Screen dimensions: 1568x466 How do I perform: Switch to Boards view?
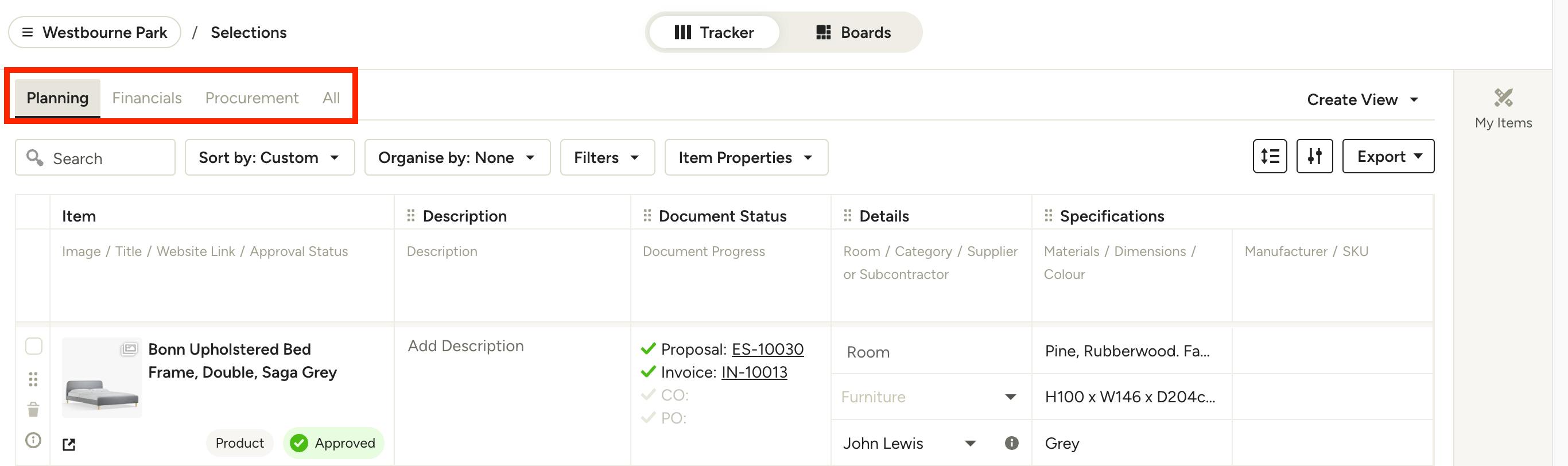click(x=853, y=32)
